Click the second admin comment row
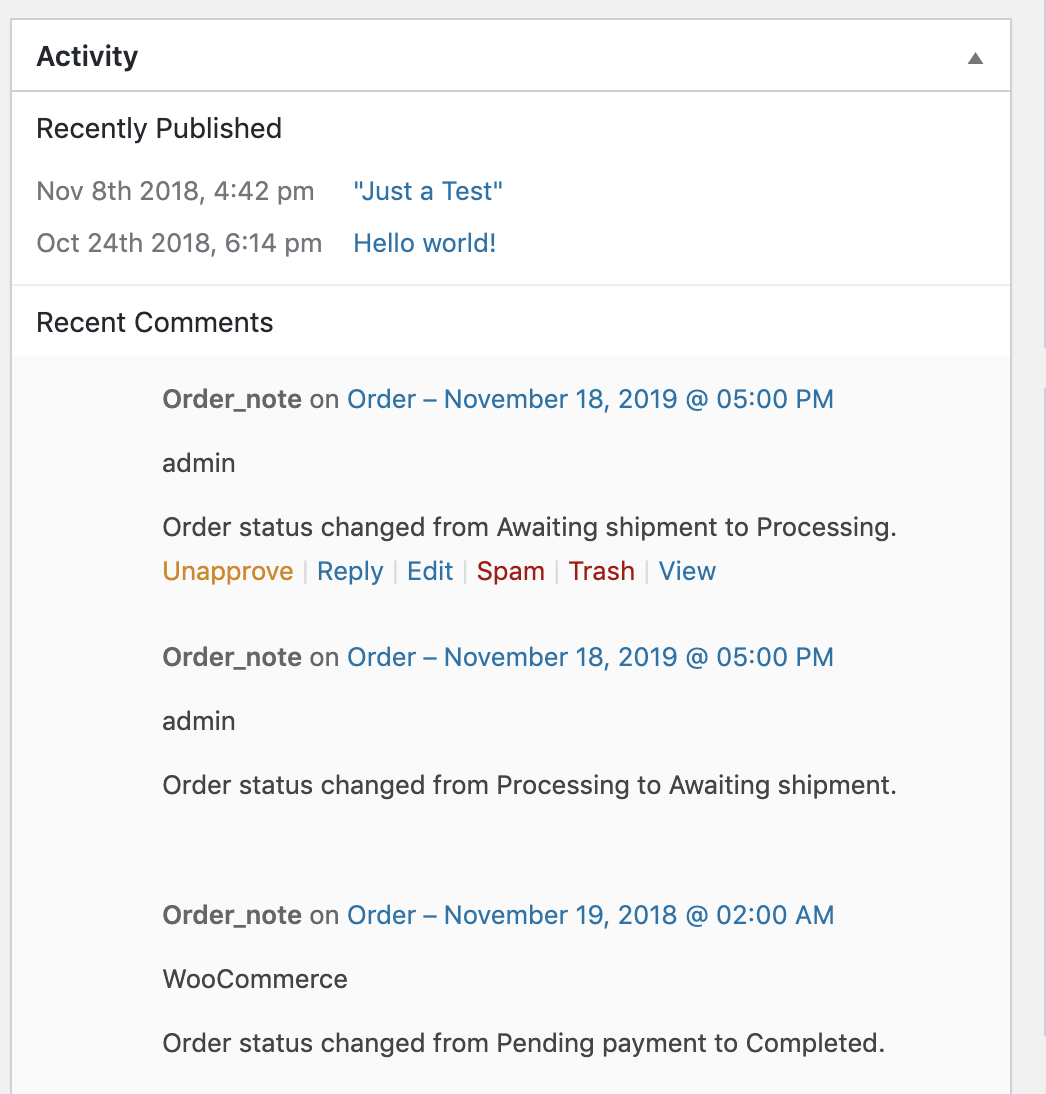Viewport: 1046px width, 1094px height. 198,721
